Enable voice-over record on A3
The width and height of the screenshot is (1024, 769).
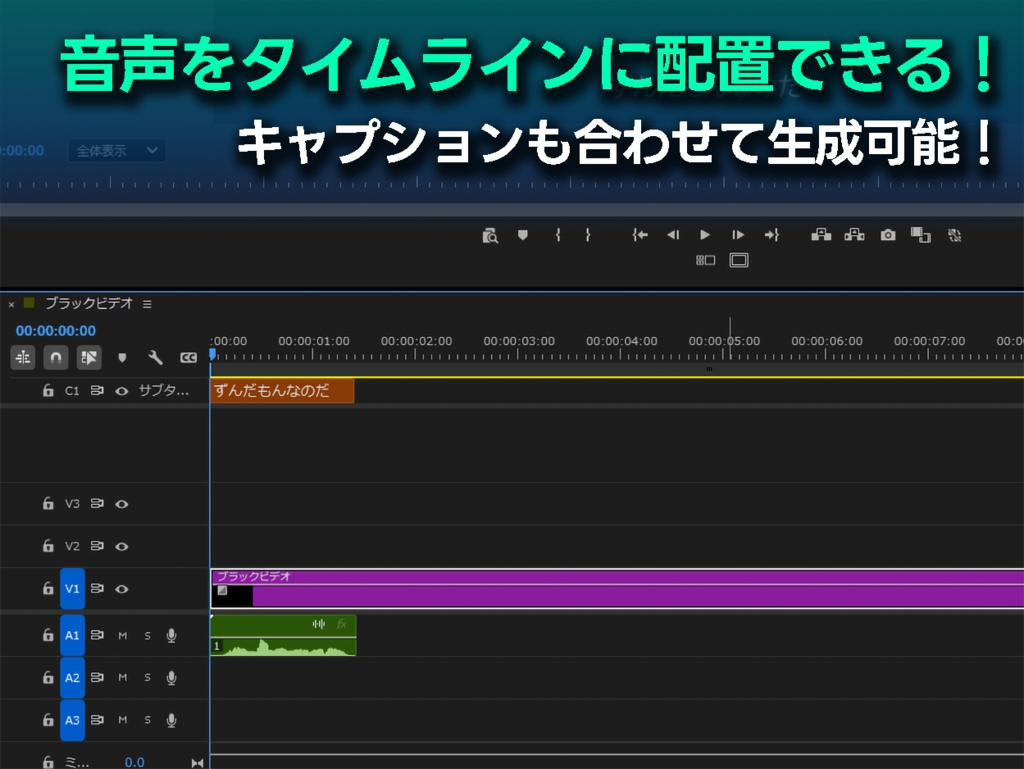(x=171, y=720)
